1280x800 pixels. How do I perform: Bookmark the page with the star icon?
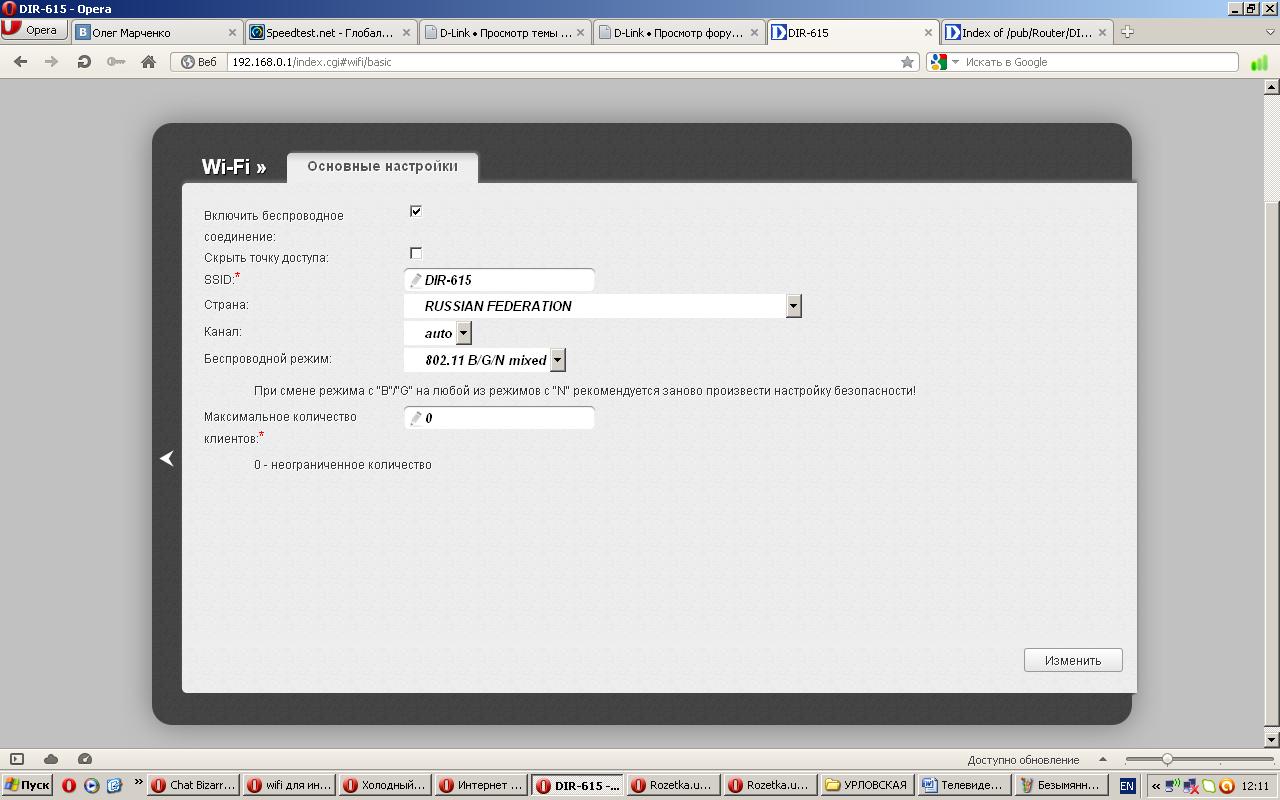point(907,62)
